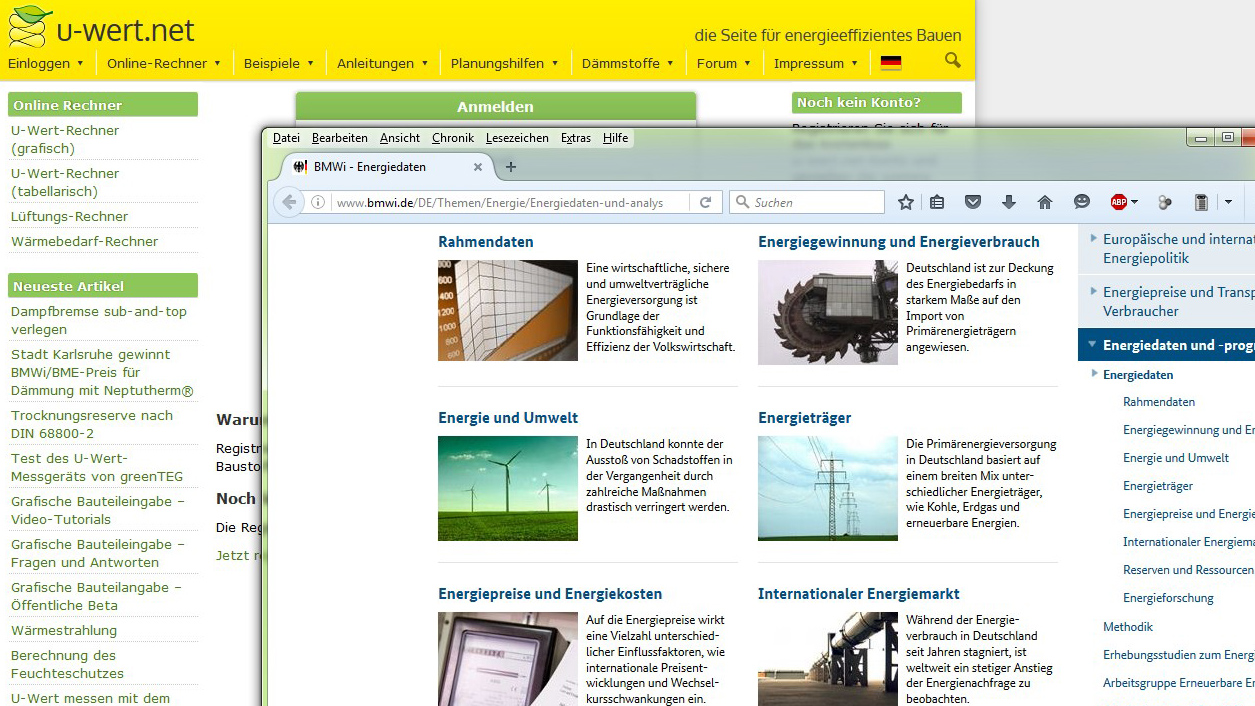Open Hilfe menu in Firefox
Screen dimensions: 1255x706
pos(616,138)
